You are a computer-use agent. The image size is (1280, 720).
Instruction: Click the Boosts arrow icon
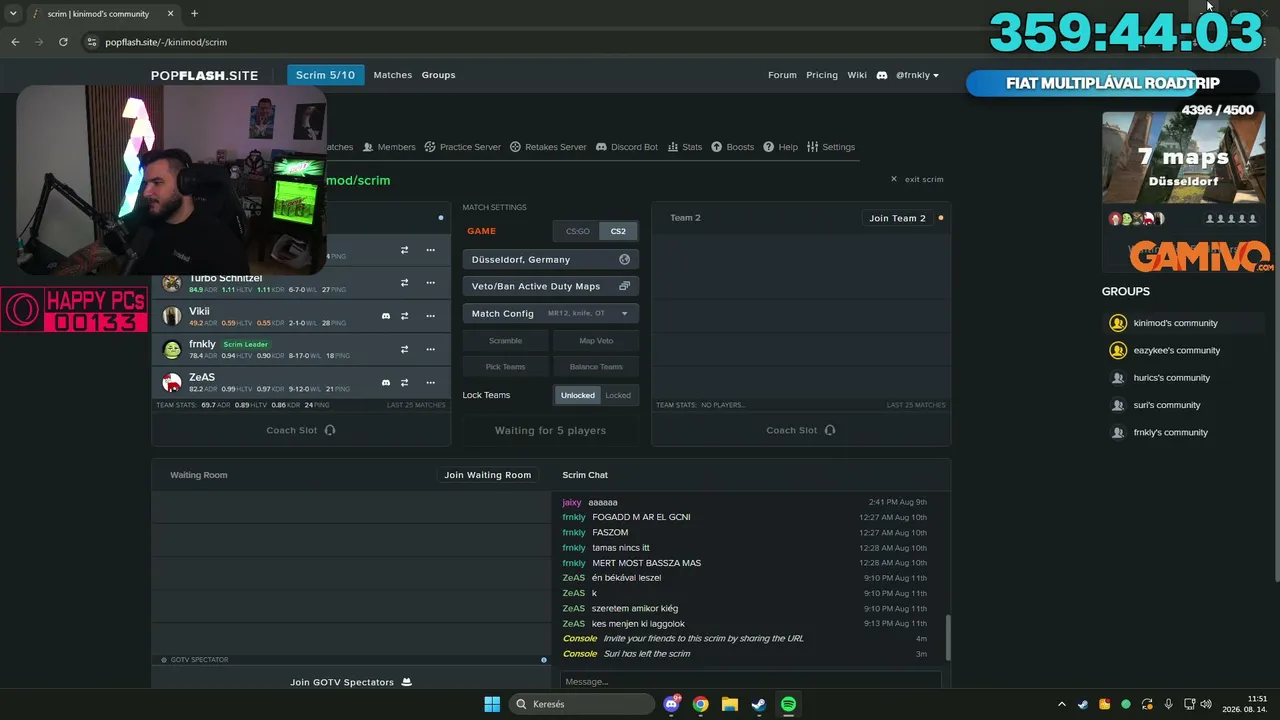pos(717,147)
